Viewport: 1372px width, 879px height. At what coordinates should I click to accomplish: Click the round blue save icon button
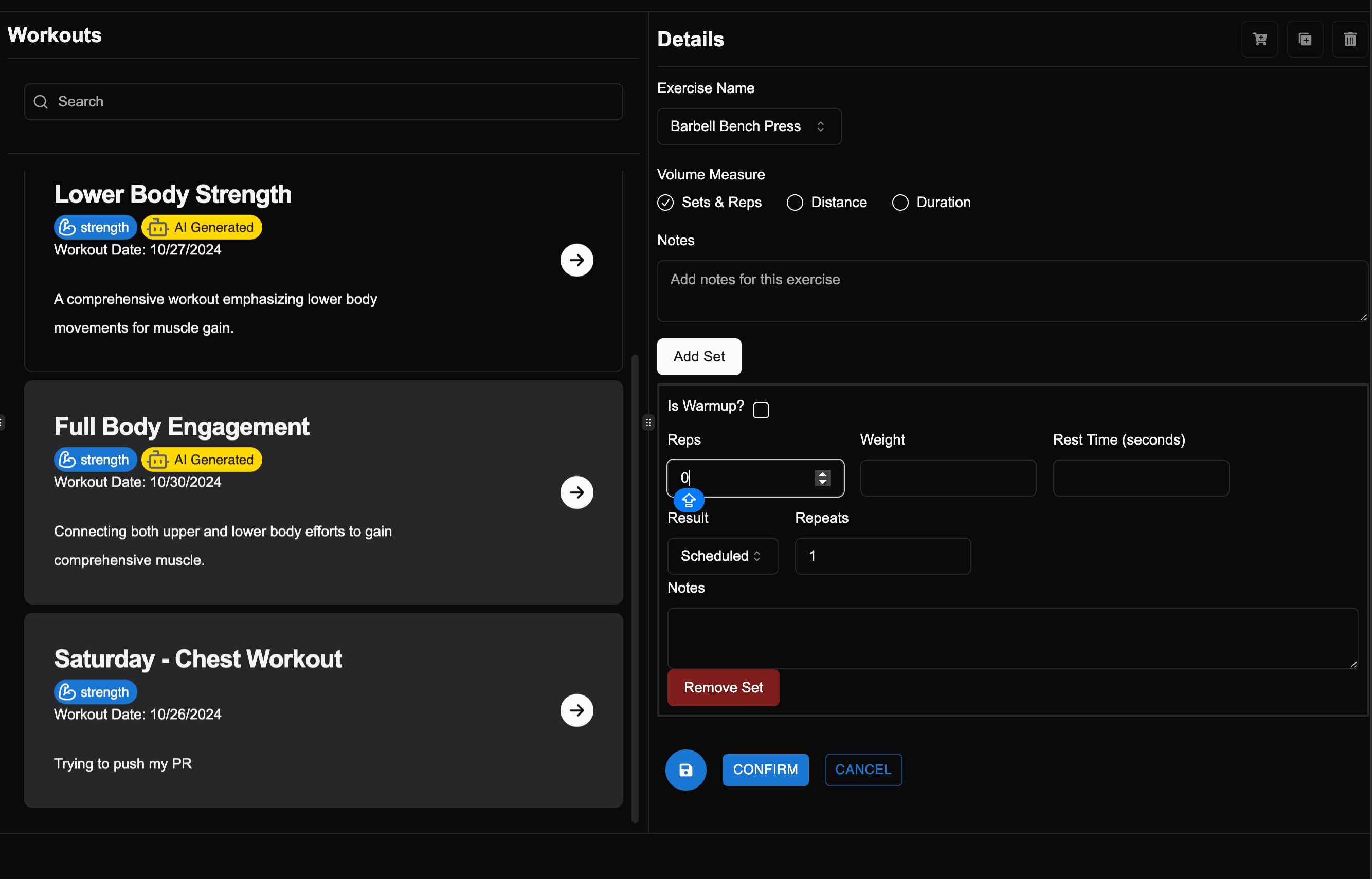[x=685, y=770]
